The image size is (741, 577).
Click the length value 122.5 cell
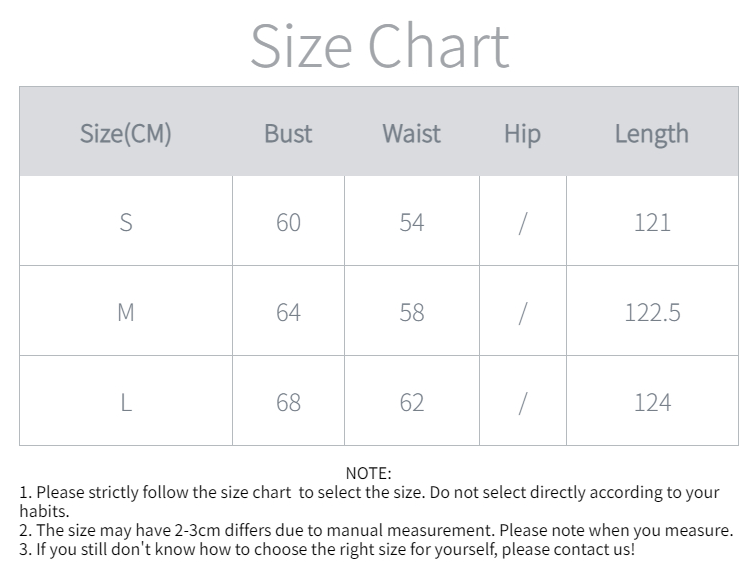pos(652,312)
